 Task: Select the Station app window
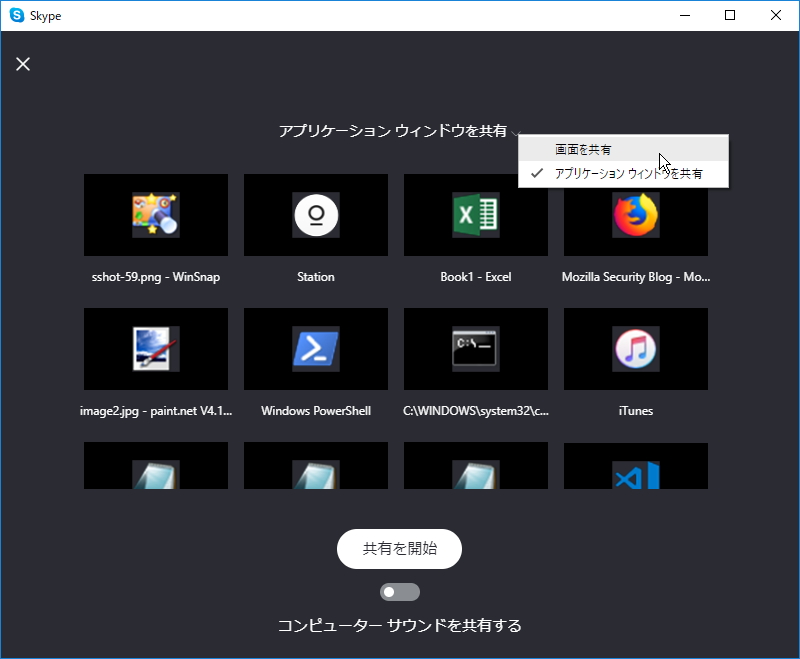tap(315, 215)
